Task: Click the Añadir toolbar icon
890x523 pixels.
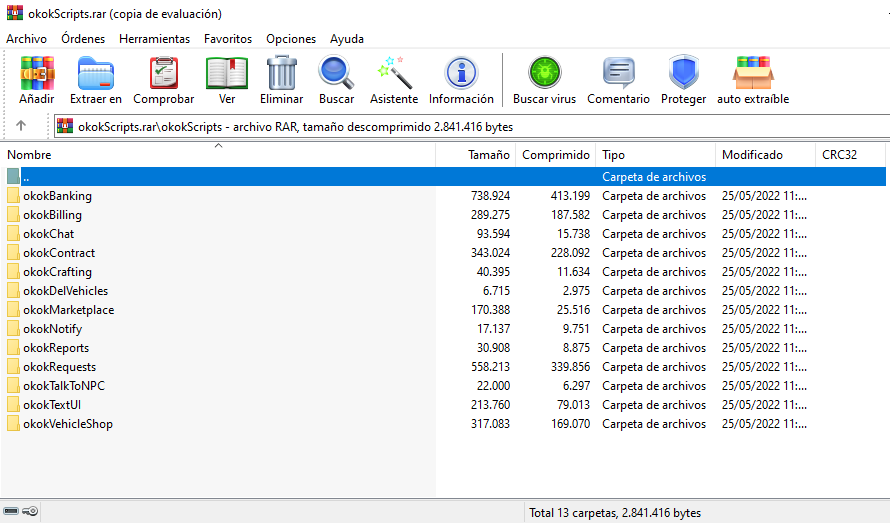Action: pyautogui.click(x=37, y=73)
